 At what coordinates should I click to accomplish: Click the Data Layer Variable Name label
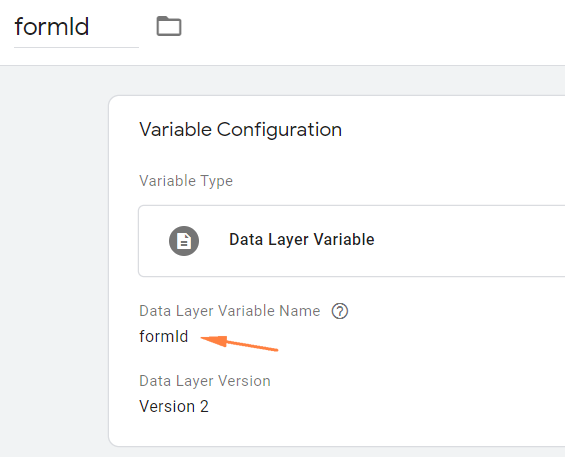230,311
